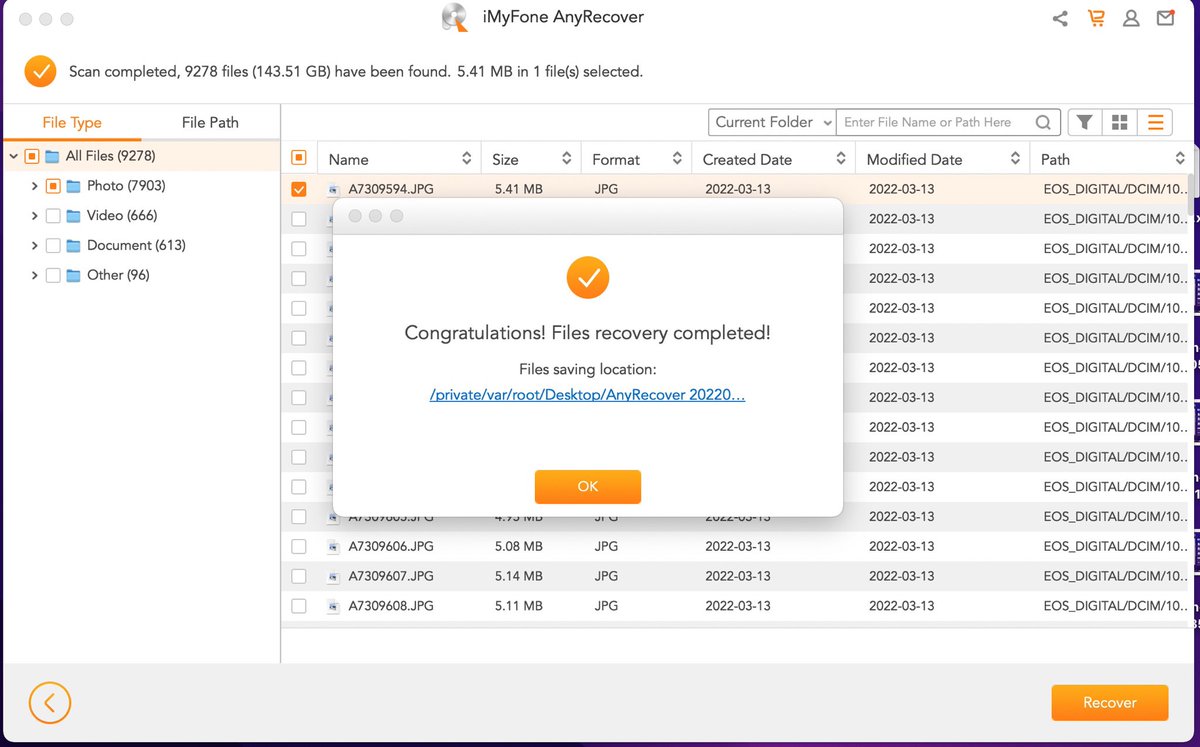This screenshot has width=1200, height=747.
Task: Expand the Other tree node
Action: click(x=34, y=275)
